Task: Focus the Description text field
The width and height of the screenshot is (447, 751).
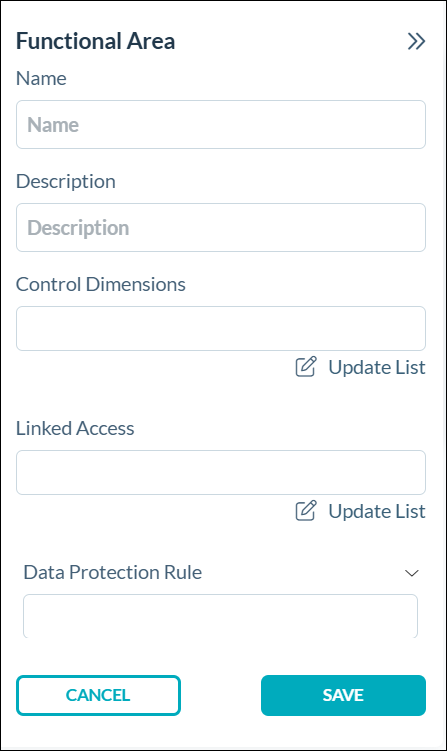Action: [x=221, y=228]
